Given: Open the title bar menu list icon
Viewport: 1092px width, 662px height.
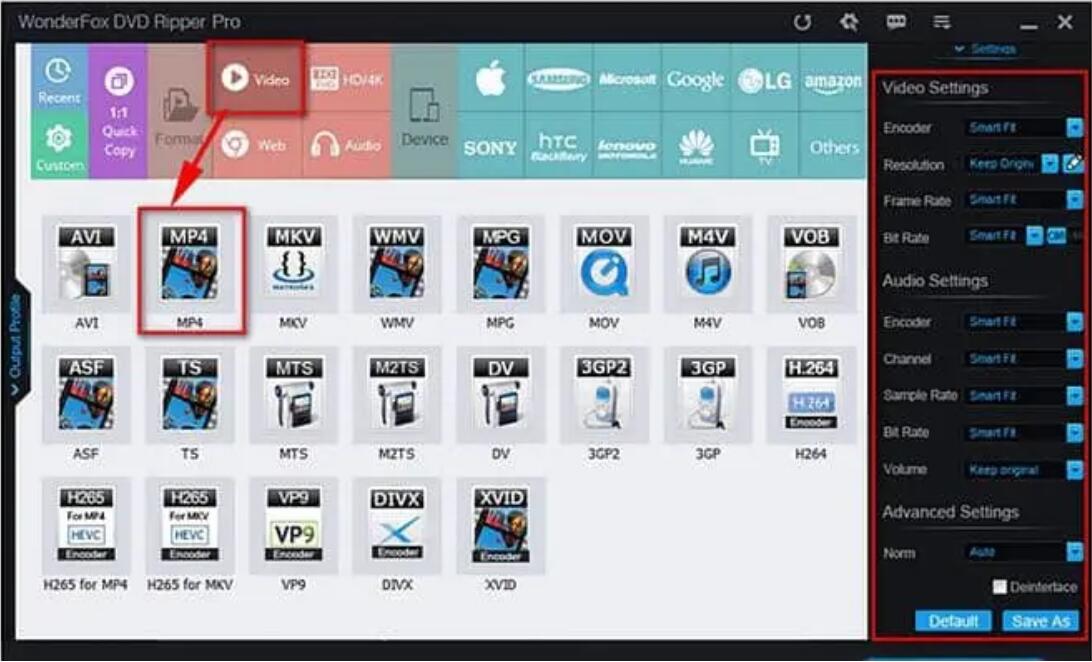Looking at the screenshot, I should [x=942, y=22].
